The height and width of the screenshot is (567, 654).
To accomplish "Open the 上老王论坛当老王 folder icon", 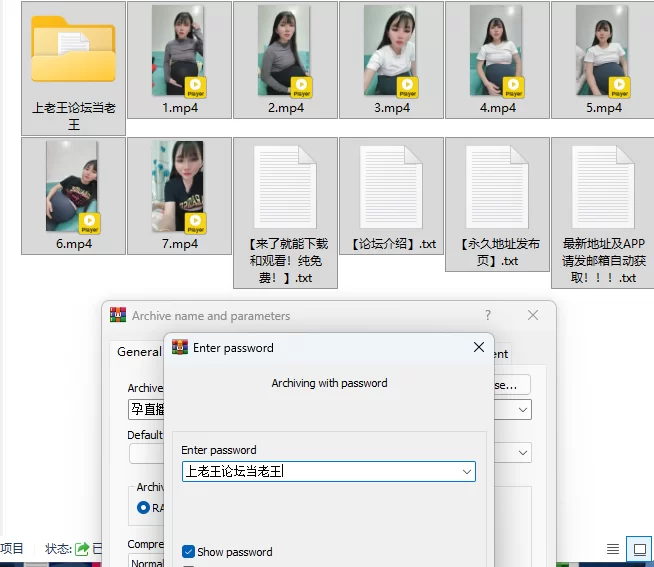I will [73, 50].
